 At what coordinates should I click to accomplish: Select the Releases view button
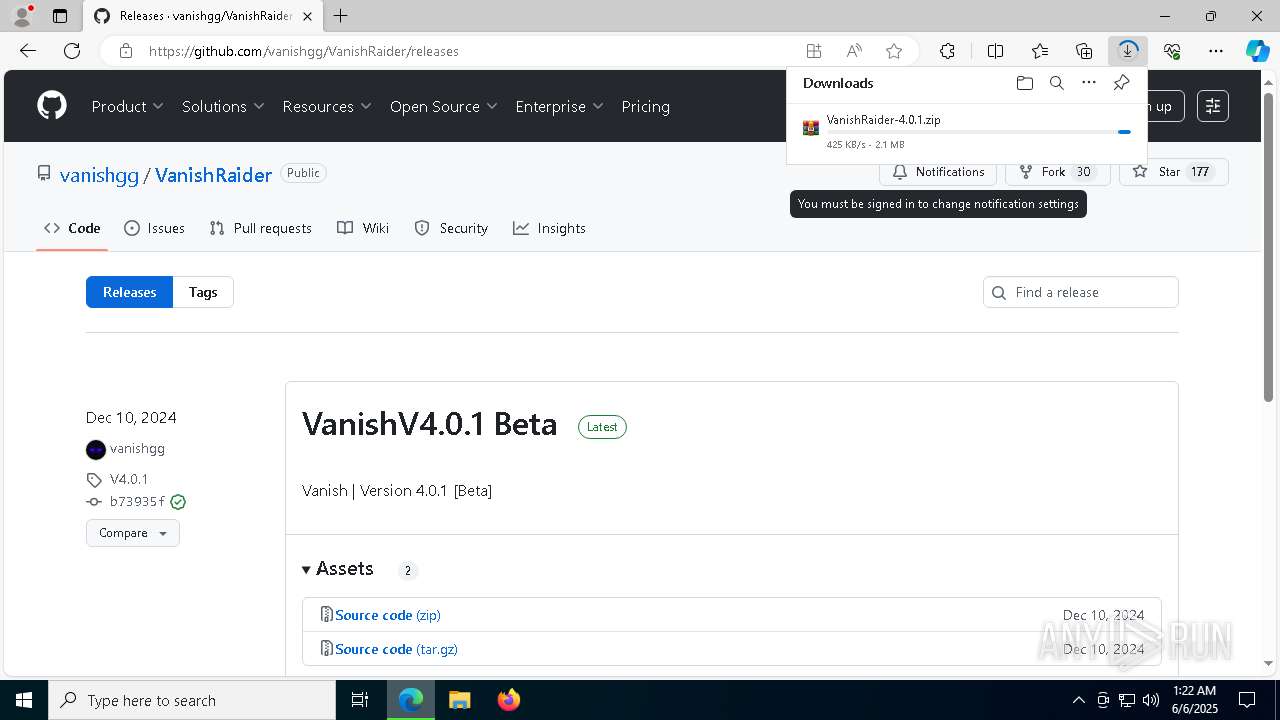click(x=130, y=292)
